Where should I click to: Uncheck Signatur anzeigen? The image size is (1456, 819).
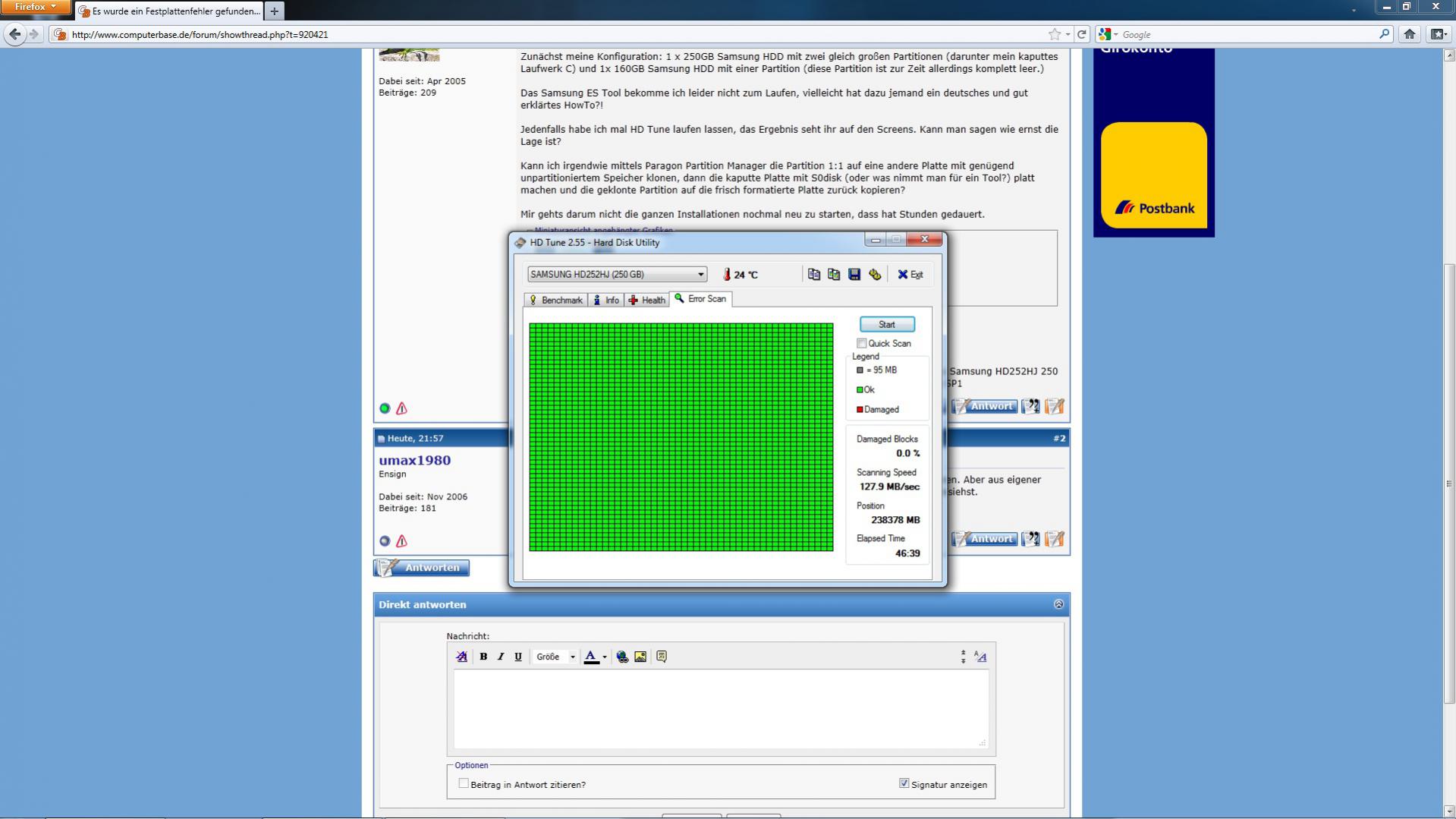point(904,784)
